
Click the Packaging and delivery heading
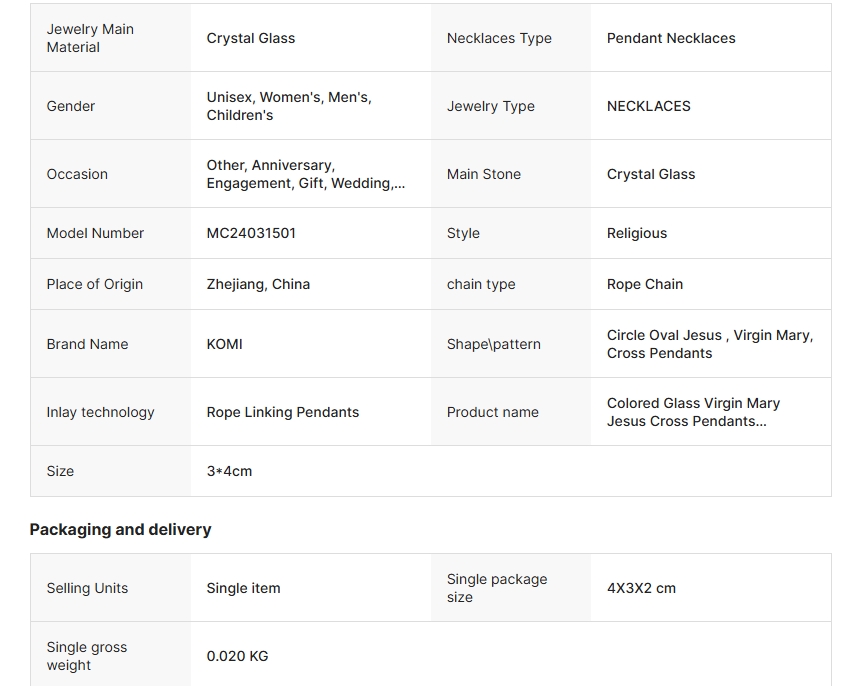(x=120, y=529)
